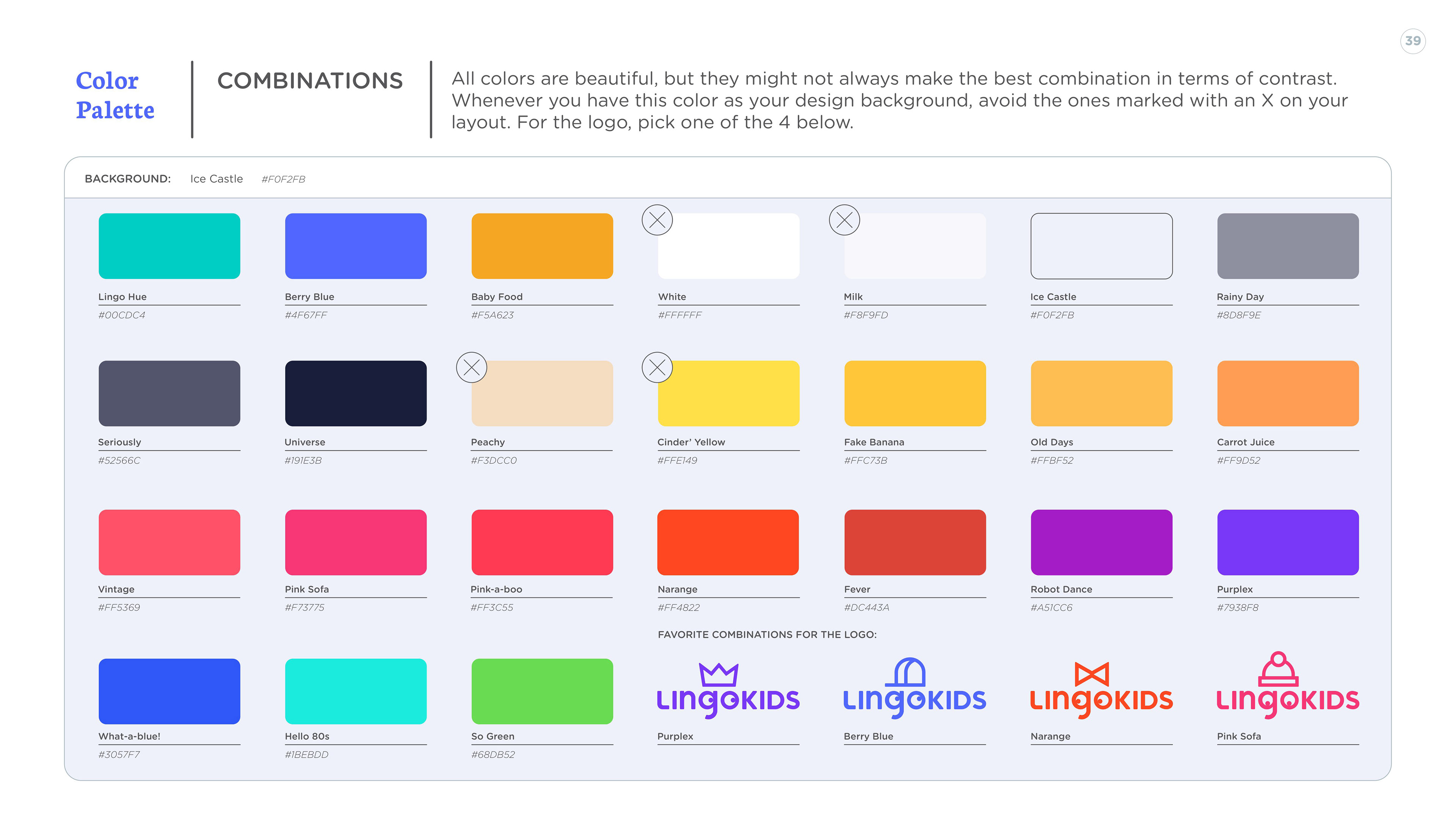1456x819 pixels.
Task: Select the outlined Ice Castle swatch
Action: click(x=1101, y=246)
